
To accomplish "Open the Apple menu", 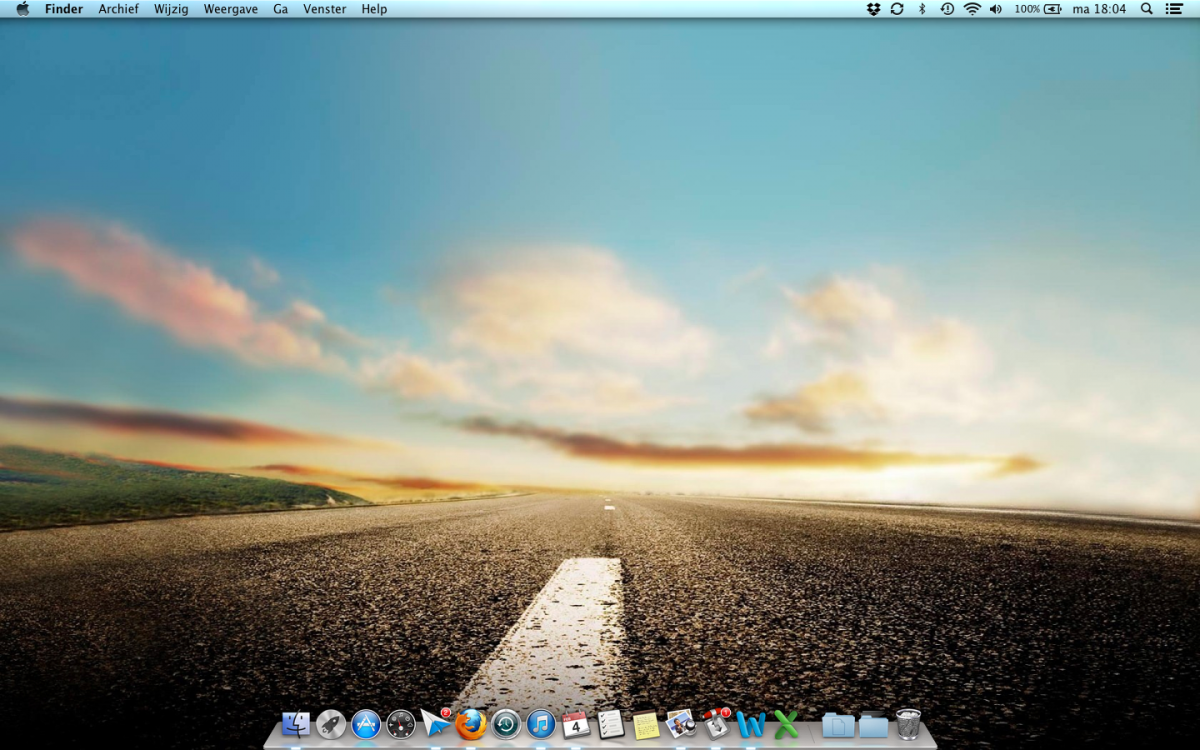I will click(x=22, y=9).
